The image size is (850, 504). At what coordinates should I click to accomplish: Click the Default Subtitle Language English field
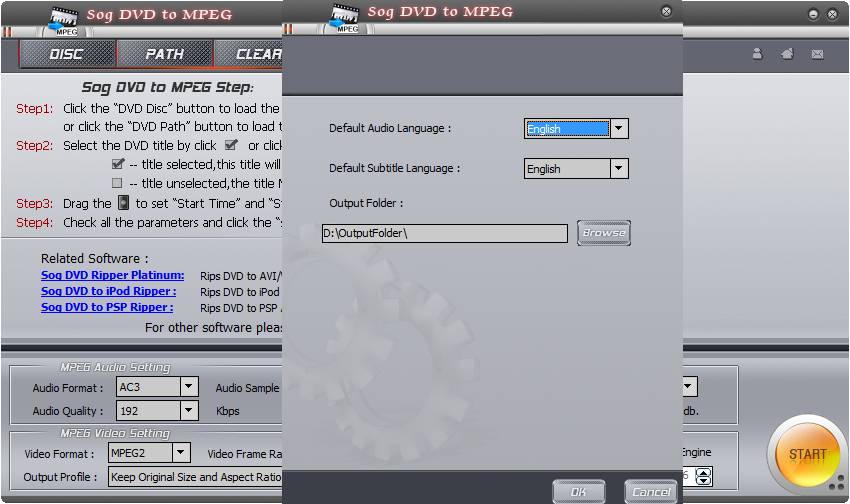[567, 169]
